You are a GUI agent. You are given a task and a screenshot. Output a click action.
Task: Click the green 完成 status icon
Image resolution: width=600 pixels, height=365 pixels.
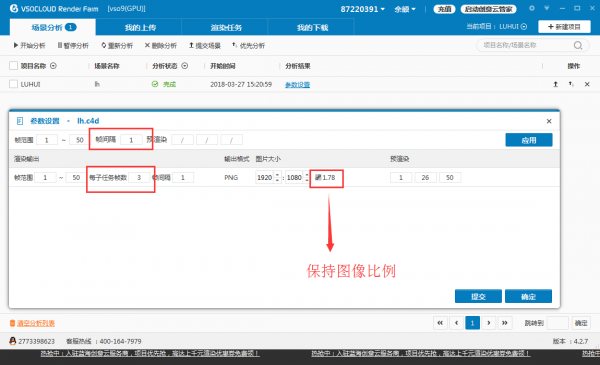(x=155, y=84)
